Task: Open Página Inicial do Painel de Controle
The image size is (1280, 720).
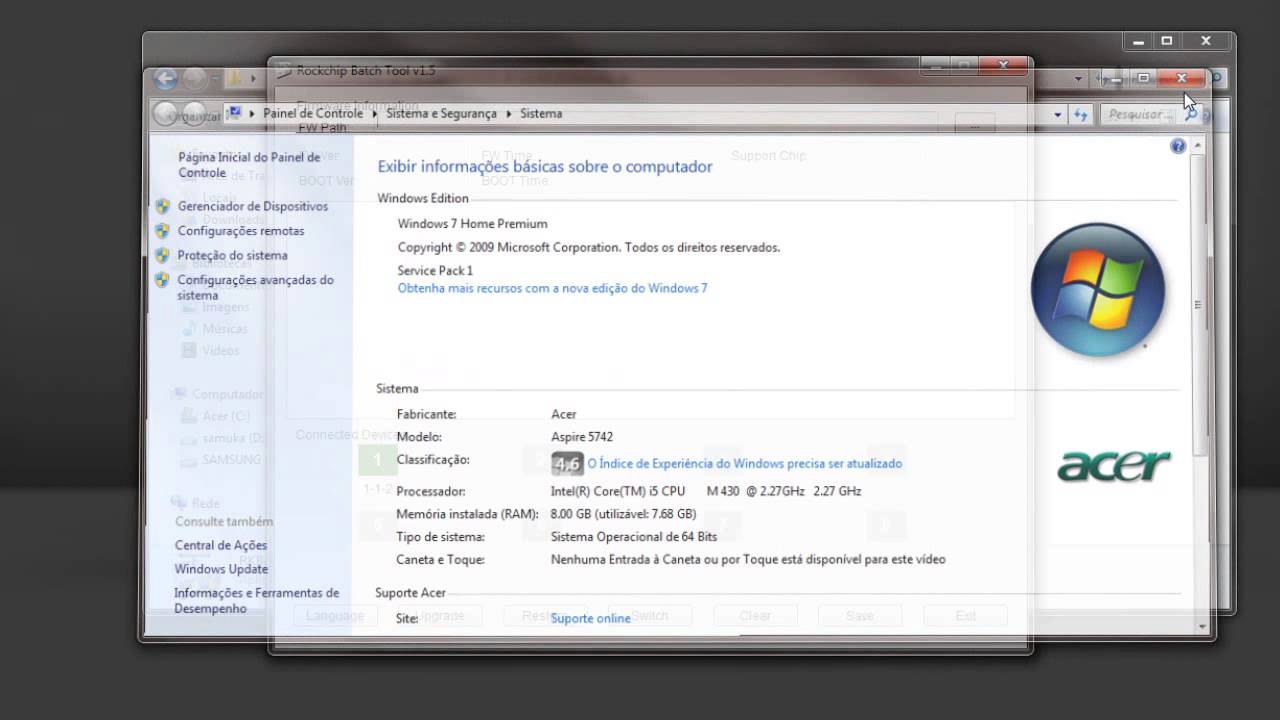Action: [249, 165]
